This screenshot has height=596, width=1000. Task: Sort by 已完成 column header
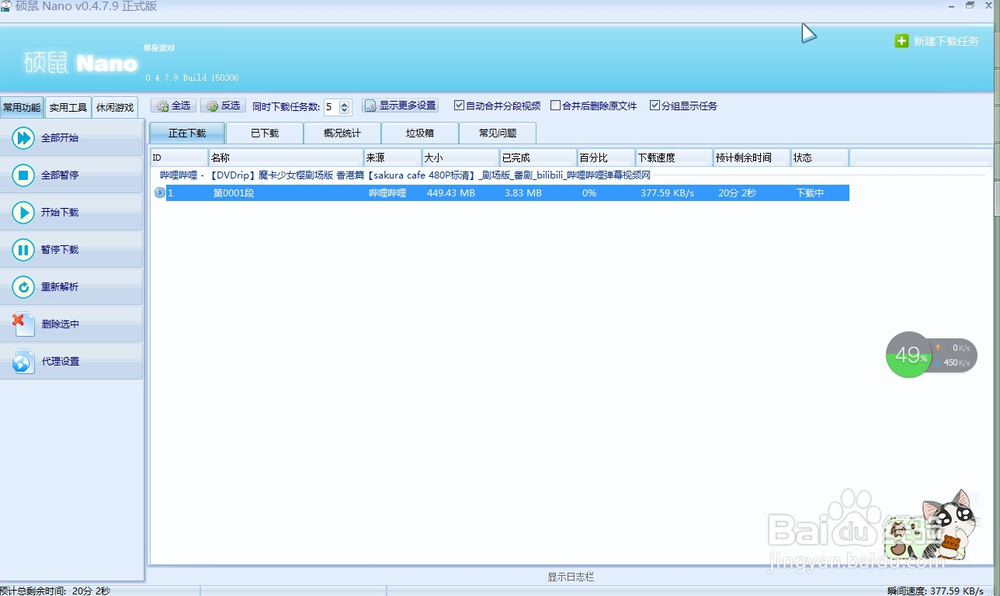[538, 157]
